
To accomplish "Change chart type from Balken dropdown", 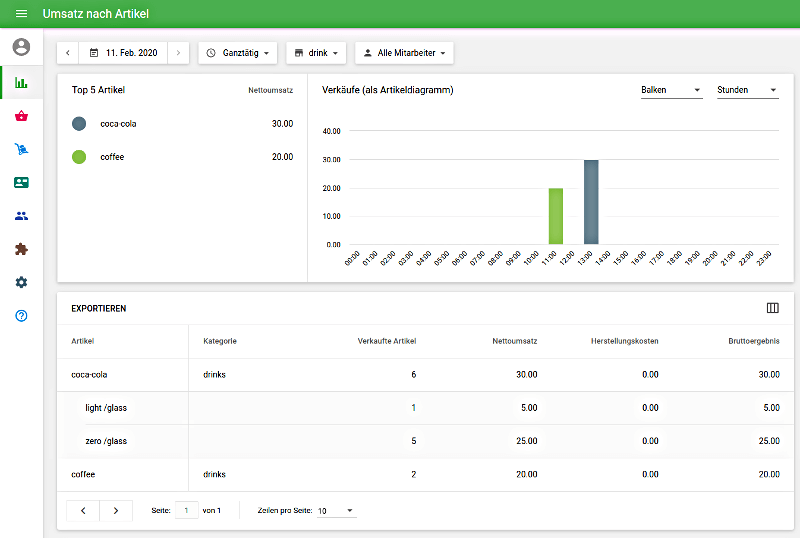I will (671, 90).
